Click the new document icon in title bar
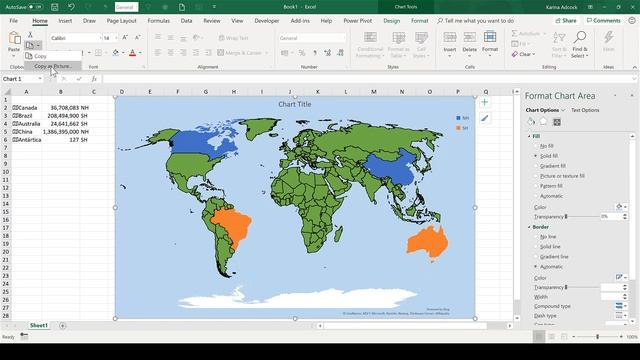 (182, 7)
